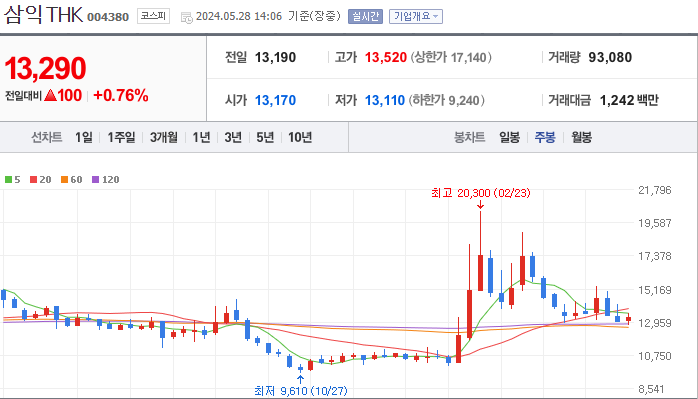Click the 상한가 17,140 text
The height and width of the screenshot is (399, 698).
451,57
